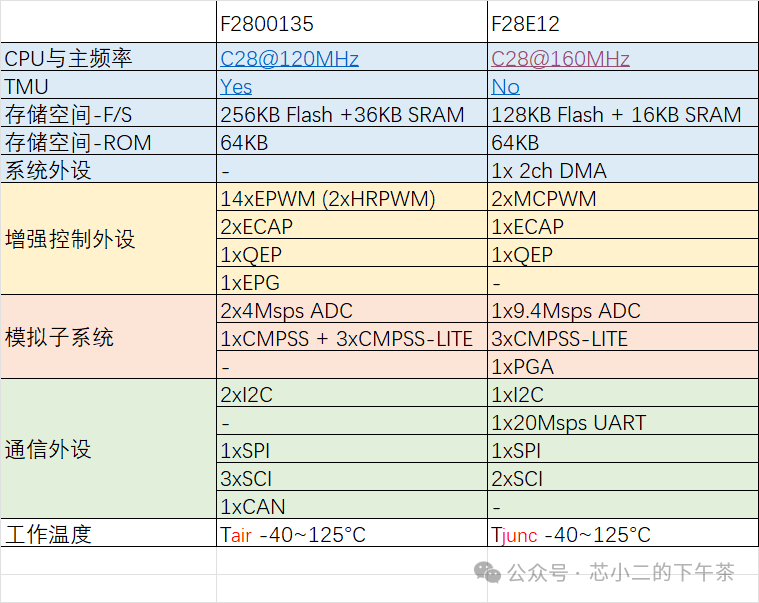Open the C28@120MHz link
This screenshot has height=603, width=759.
pyautogui.click(x=289, y=59)
